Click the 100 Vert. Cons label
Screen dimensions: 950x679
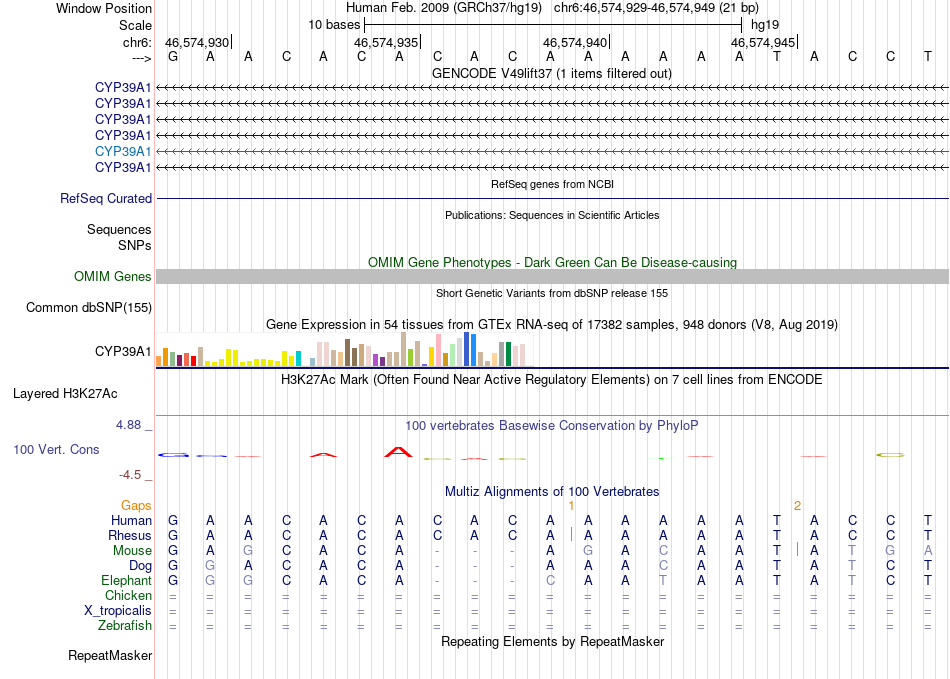(x=56, y=449)
